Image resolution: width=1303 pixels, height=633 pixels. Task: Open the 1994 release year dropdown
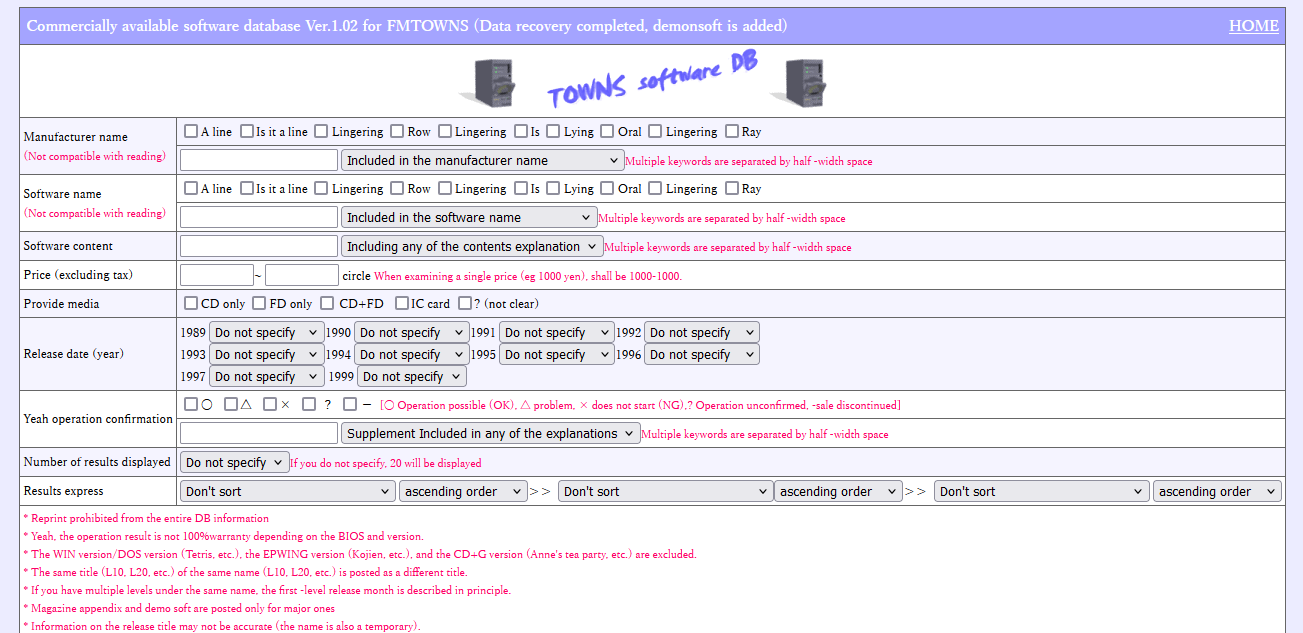click(x=411, y=354)
